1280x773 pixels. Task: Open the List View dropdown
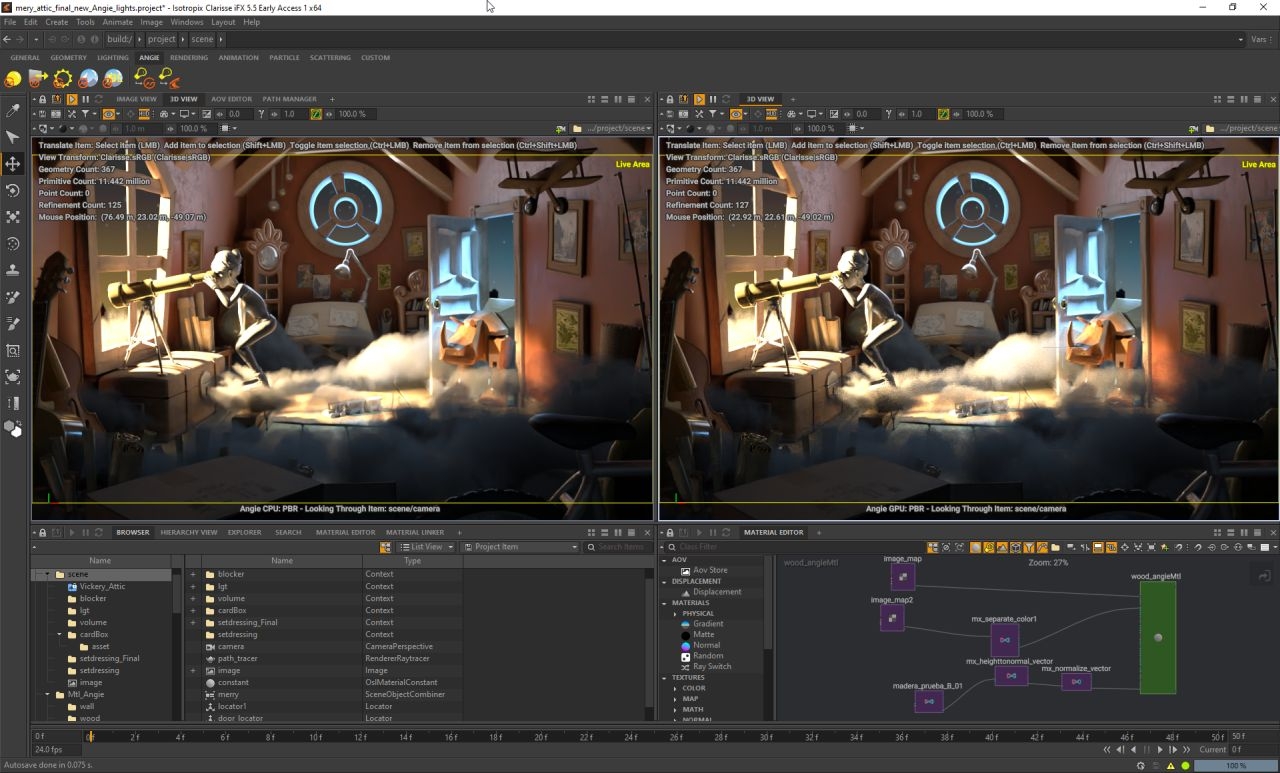(426, 547)
